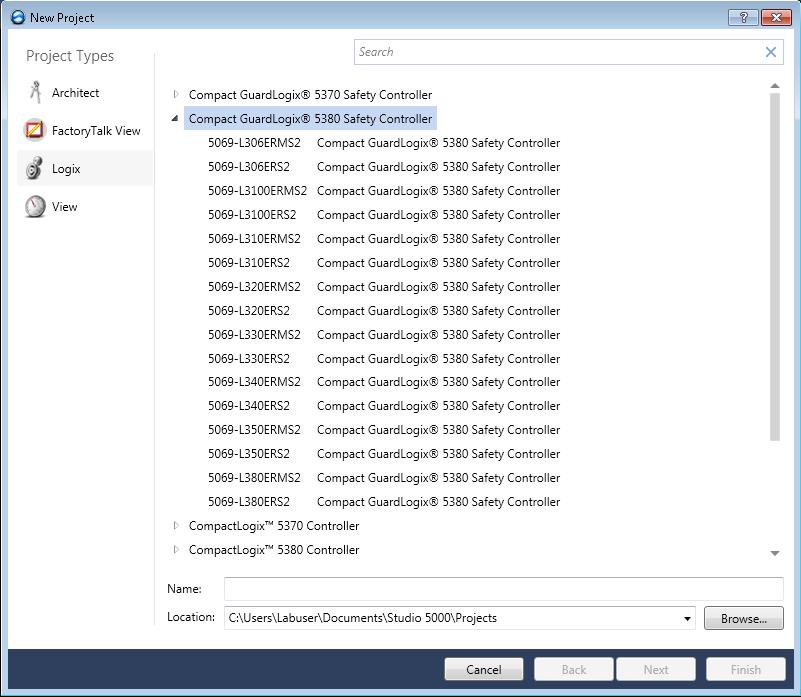Click the Studio 5000 title bar icon
The image size is (801, 697).
coord(18,17)
